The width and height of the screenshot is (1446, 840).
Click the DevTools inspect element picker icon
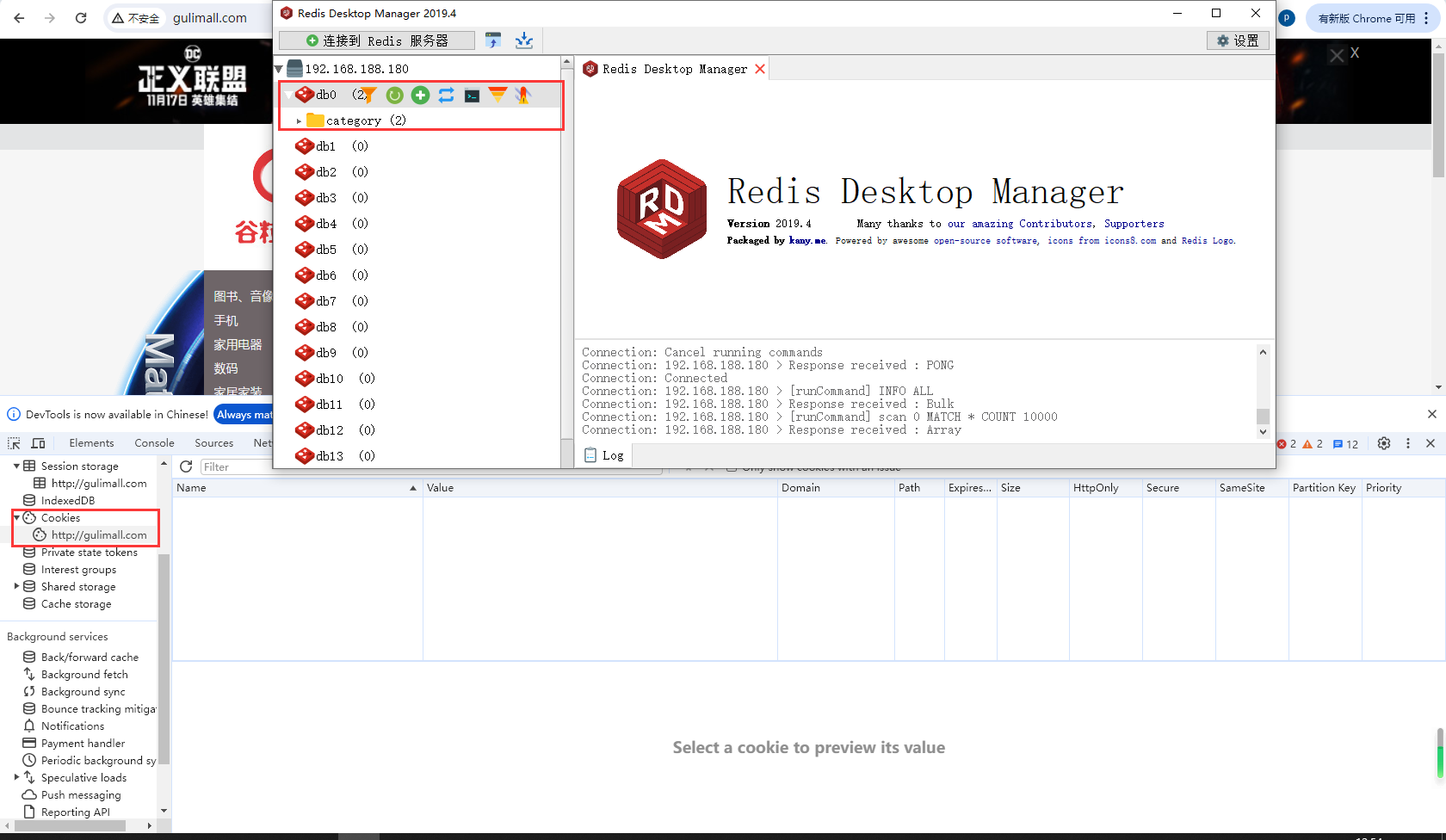pyautogui.click(x=14, y=443)
